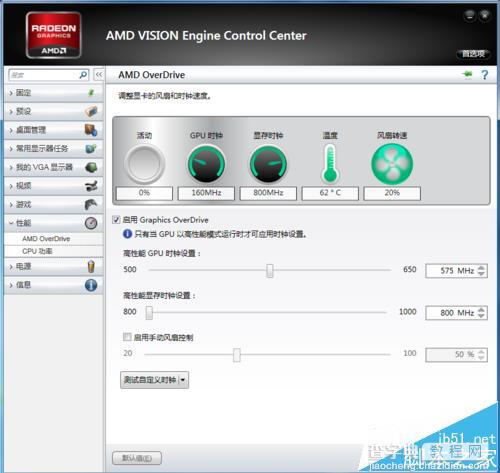Image resolution: width=500 pixels, height=473 pixels.
Task: Expand the 桌面管理 sidebar section
Action: 11,130
